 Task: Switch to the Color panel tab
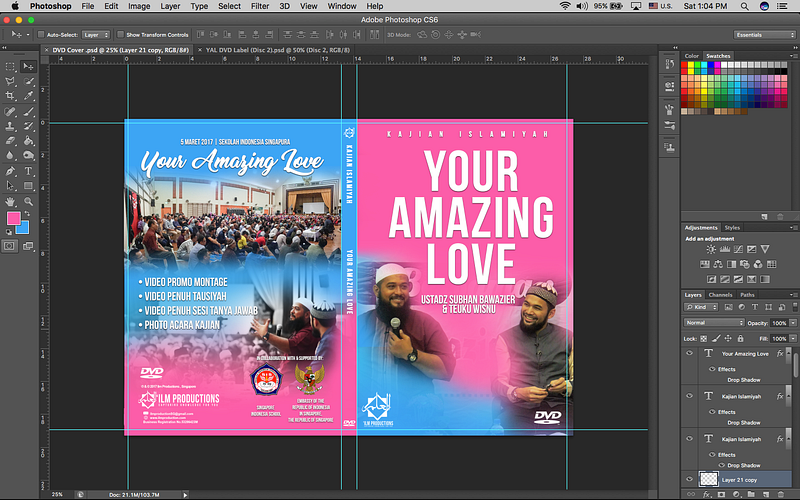(x=691, y=56)
